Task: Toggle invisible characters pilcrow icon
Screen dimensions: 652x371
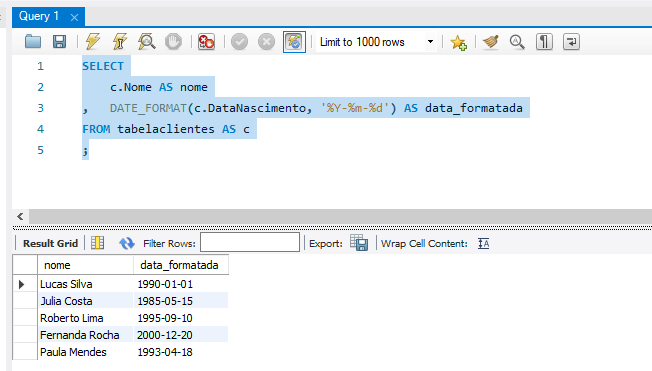Action: tap(544, 42)
